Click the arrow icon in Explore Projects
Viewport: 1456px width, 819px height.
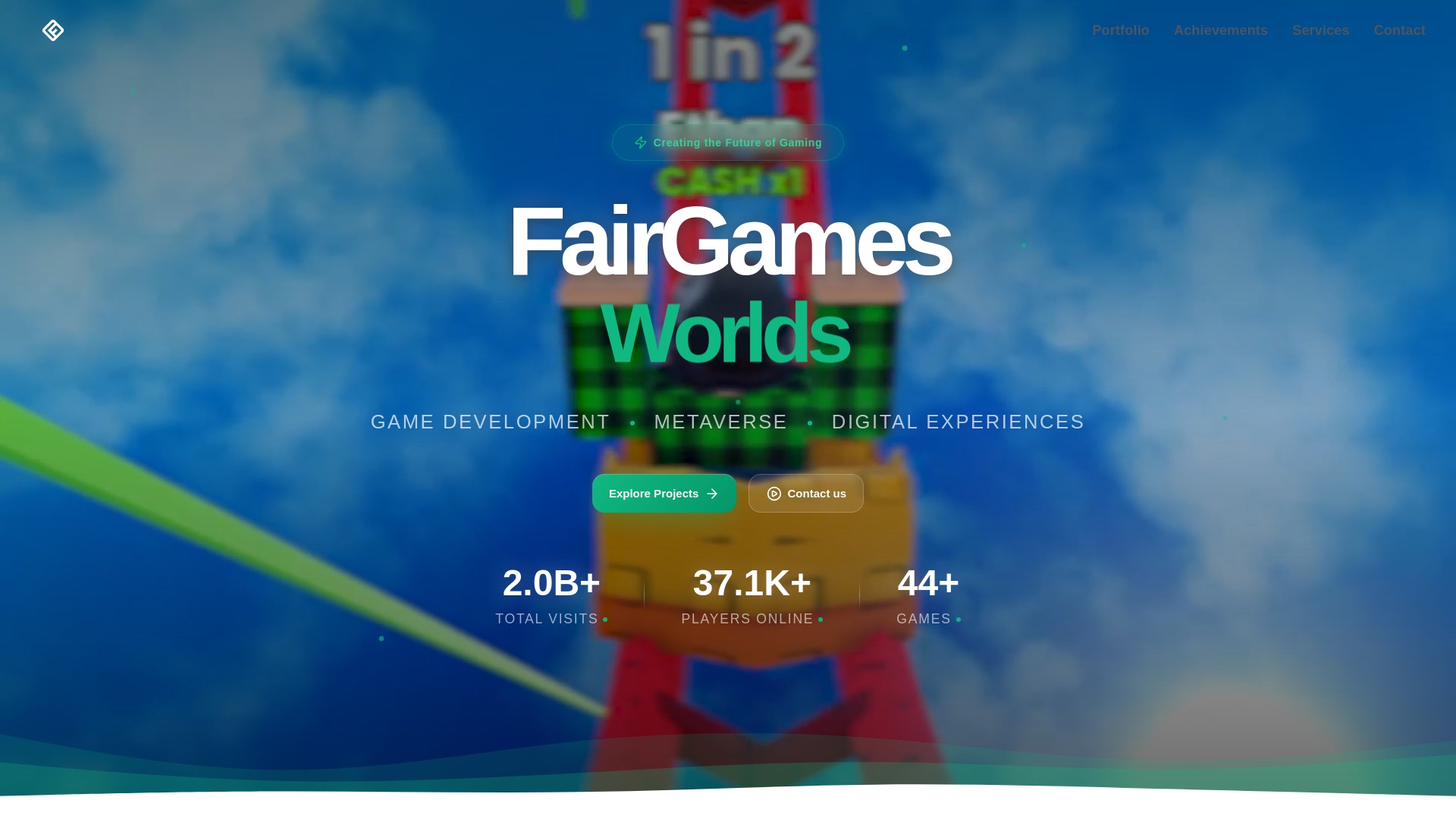coord(712,494)
